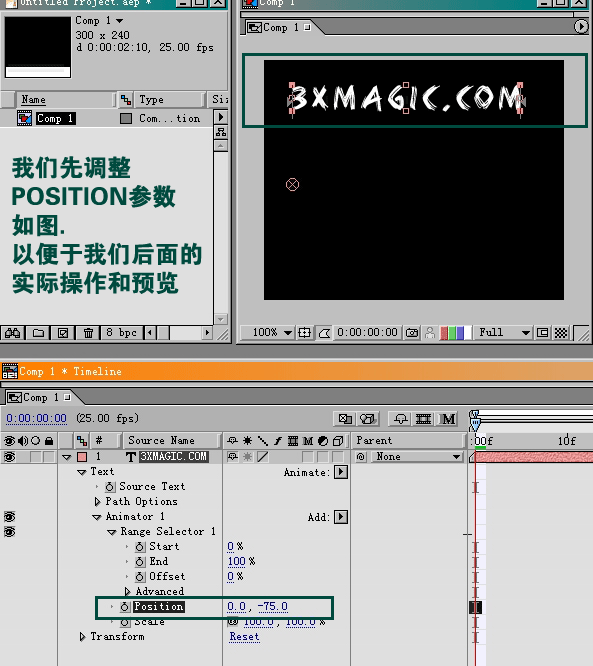The width and height of the screenshot is (593, 666).
Task: Click the blue channel swatch in Comp viewer
Action: [x=460, y=333]
